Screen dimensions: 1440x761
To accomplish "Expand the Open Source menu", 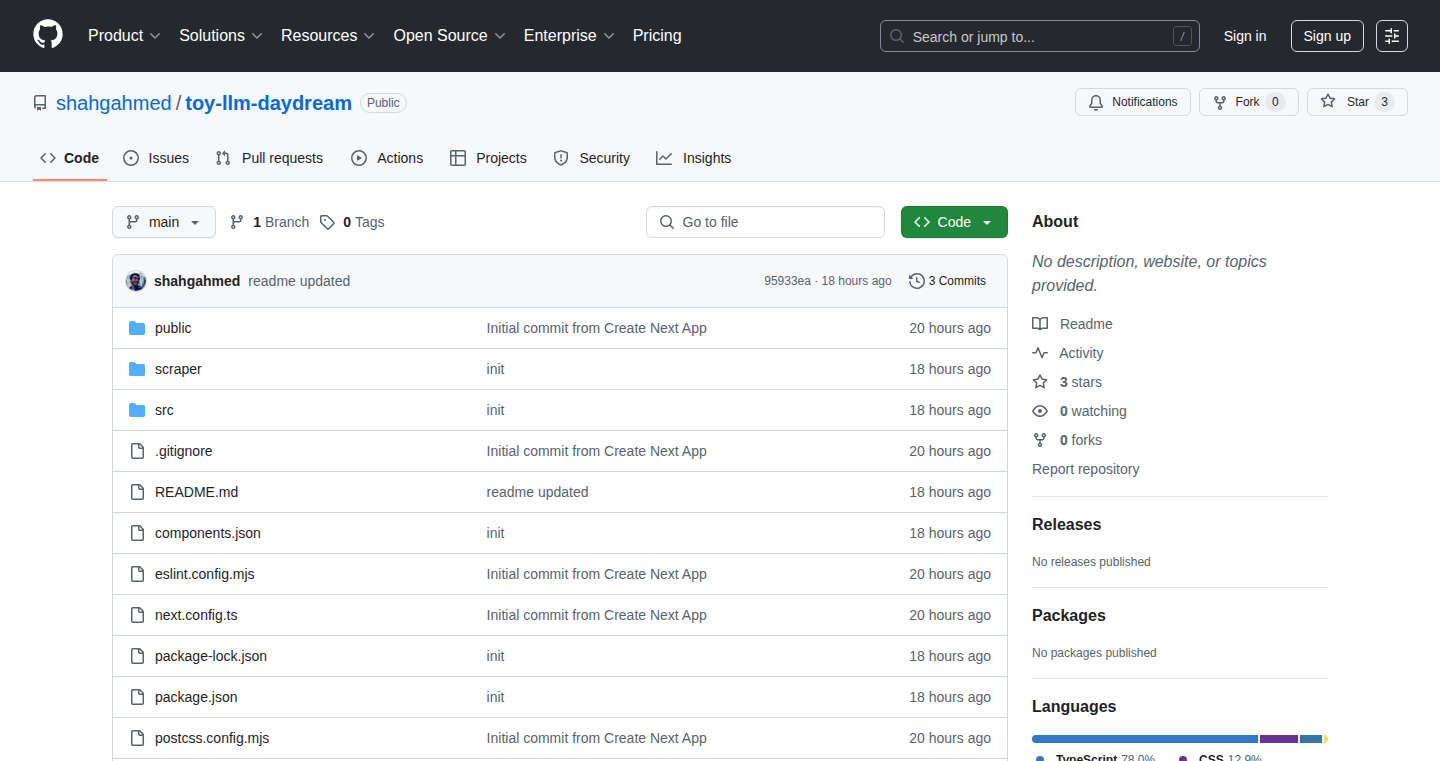I will (449, 36).
